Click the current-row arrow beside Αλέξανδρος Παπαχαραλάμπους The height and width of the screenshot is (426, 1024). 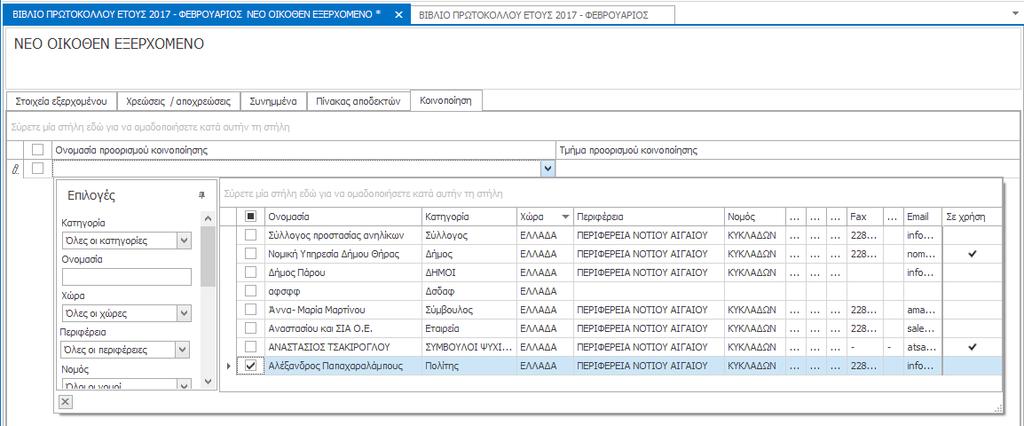tap(228, 367)
